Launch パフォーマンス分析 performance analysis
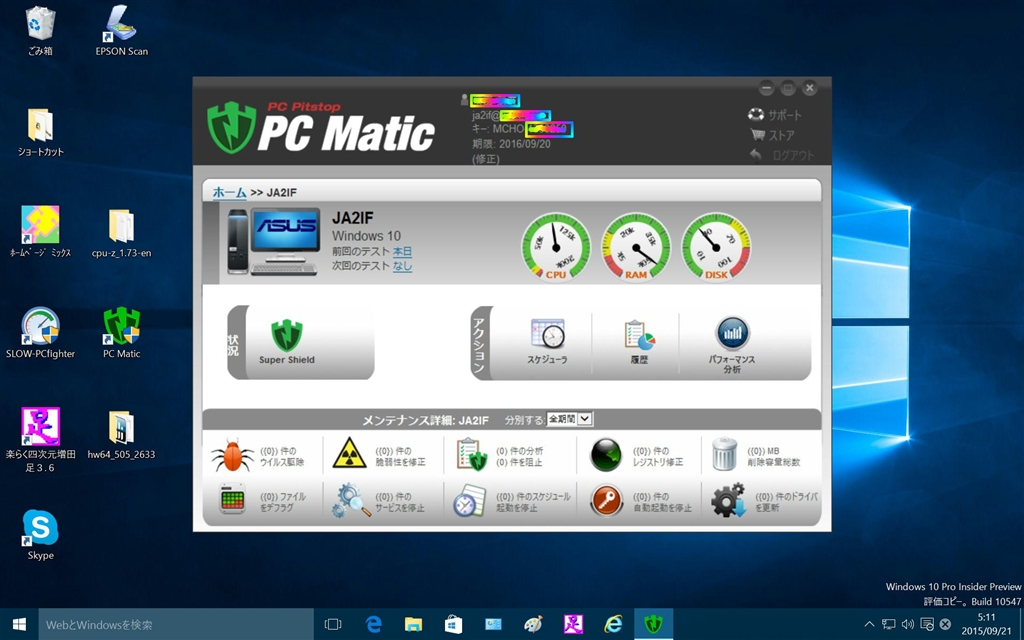Screen dimensions: 1024x640 [x=732, y=345]
